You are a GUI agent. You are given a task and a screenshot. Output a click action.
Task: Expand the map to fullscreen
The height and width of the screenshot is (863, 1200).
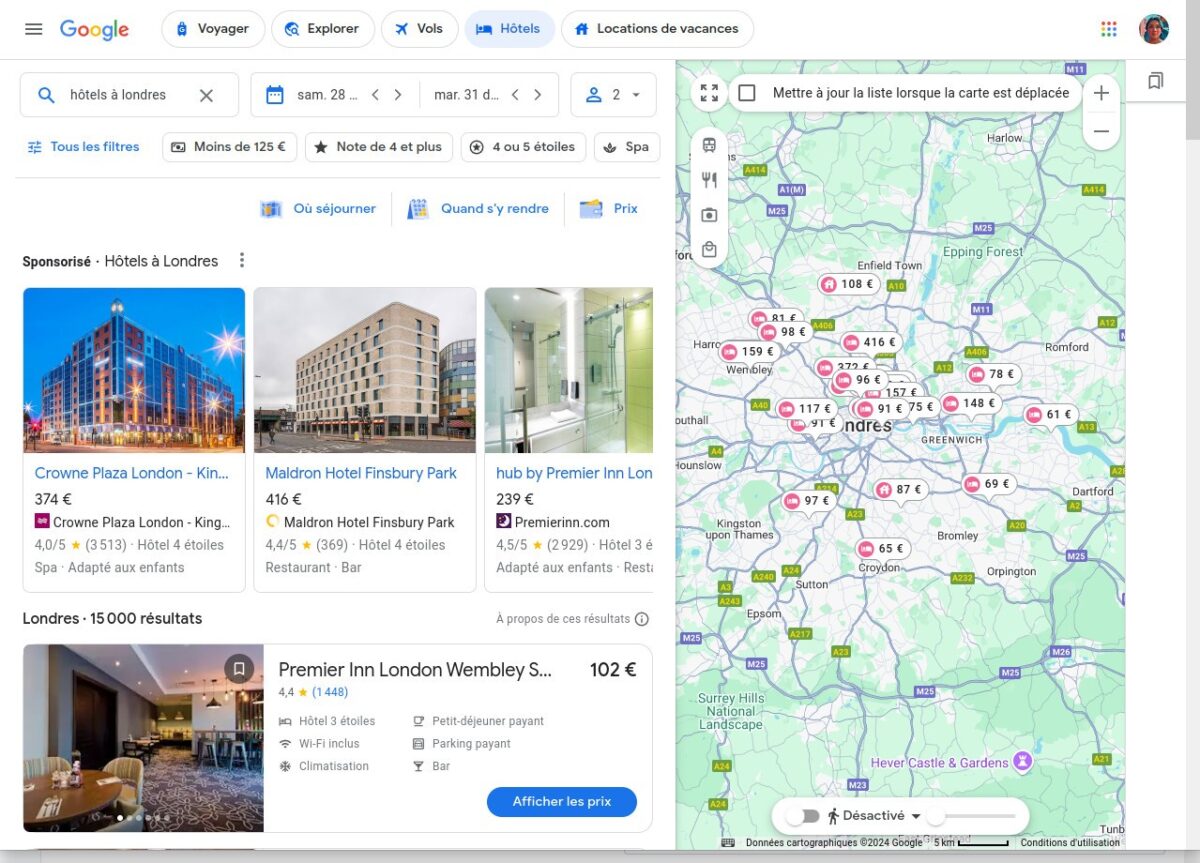[x=709, y=93]
